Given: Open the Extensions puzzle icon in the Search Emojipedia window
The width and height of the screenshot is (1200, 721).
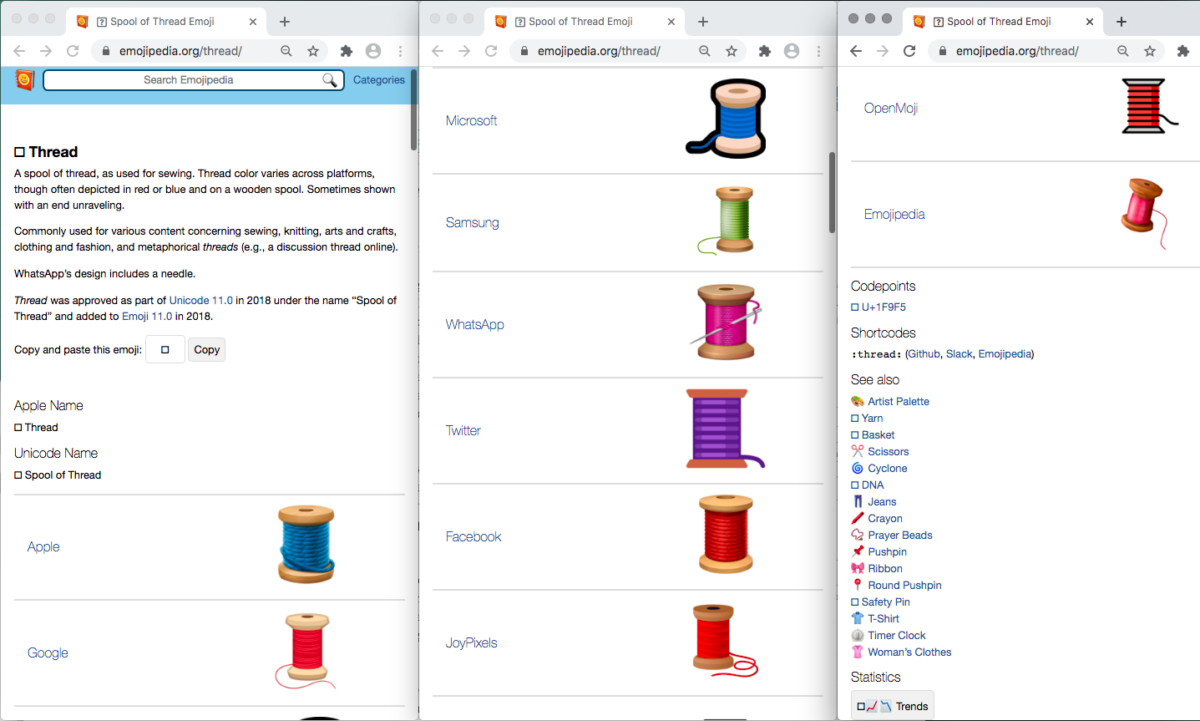Looking at the screenshot, I should 346,51.
